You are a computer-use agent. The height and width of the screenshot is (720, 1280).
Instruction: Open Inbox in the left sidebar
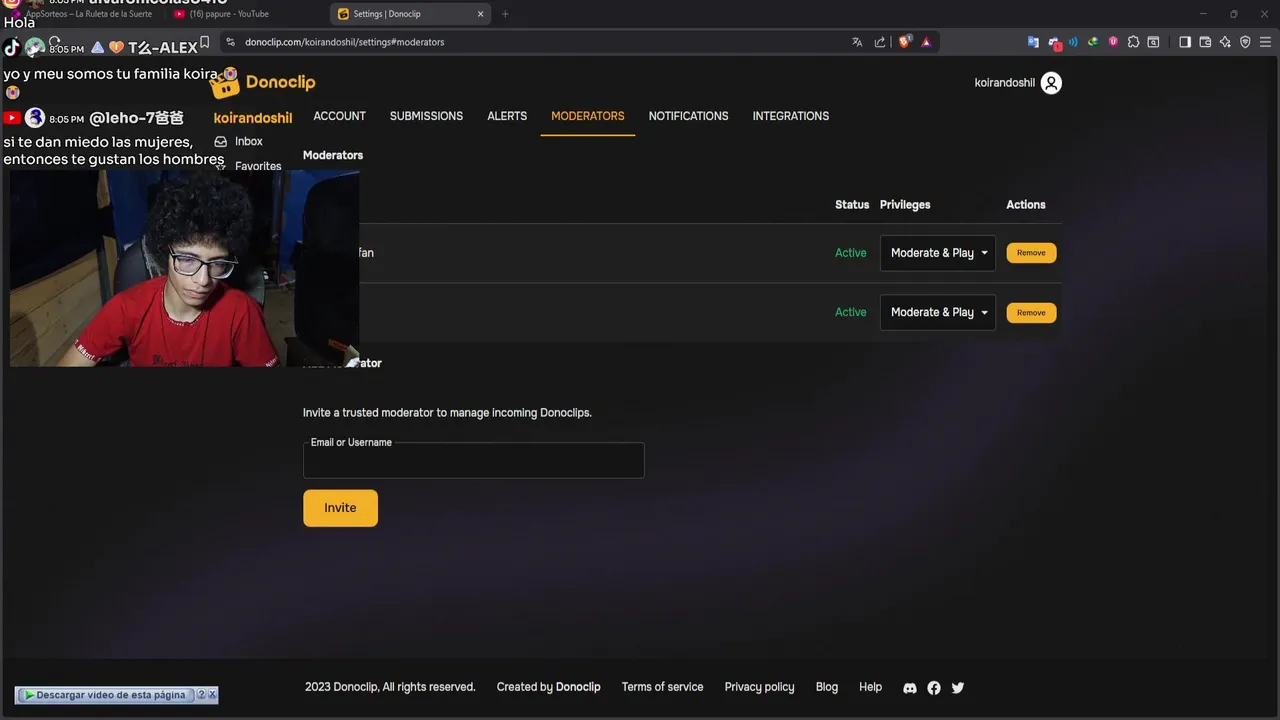coord(249,142)
